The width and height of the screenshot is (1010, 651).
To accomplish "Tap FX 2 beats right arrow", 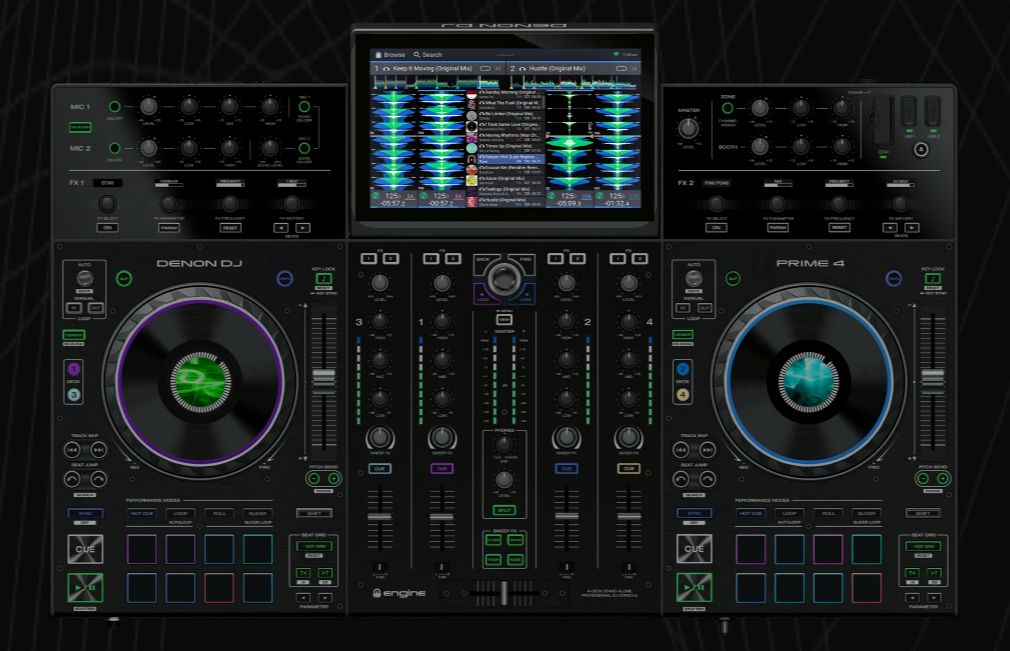I will coord(911,227).
